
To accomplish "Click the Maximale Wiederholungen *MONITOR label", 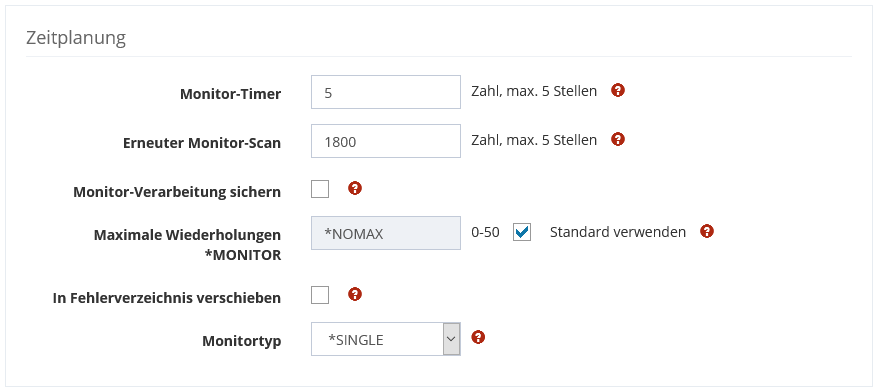I will [x=187, y=245].
